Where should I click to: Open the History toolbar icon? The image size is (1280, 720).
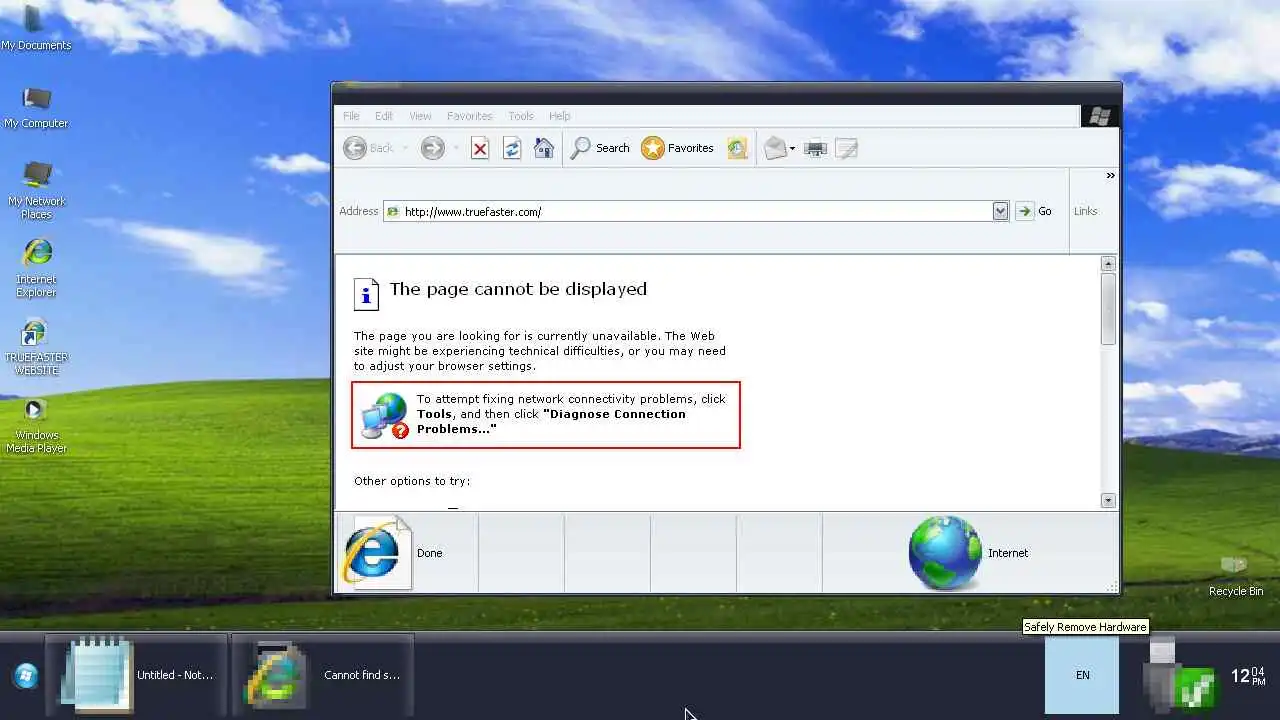coord(737,148)
